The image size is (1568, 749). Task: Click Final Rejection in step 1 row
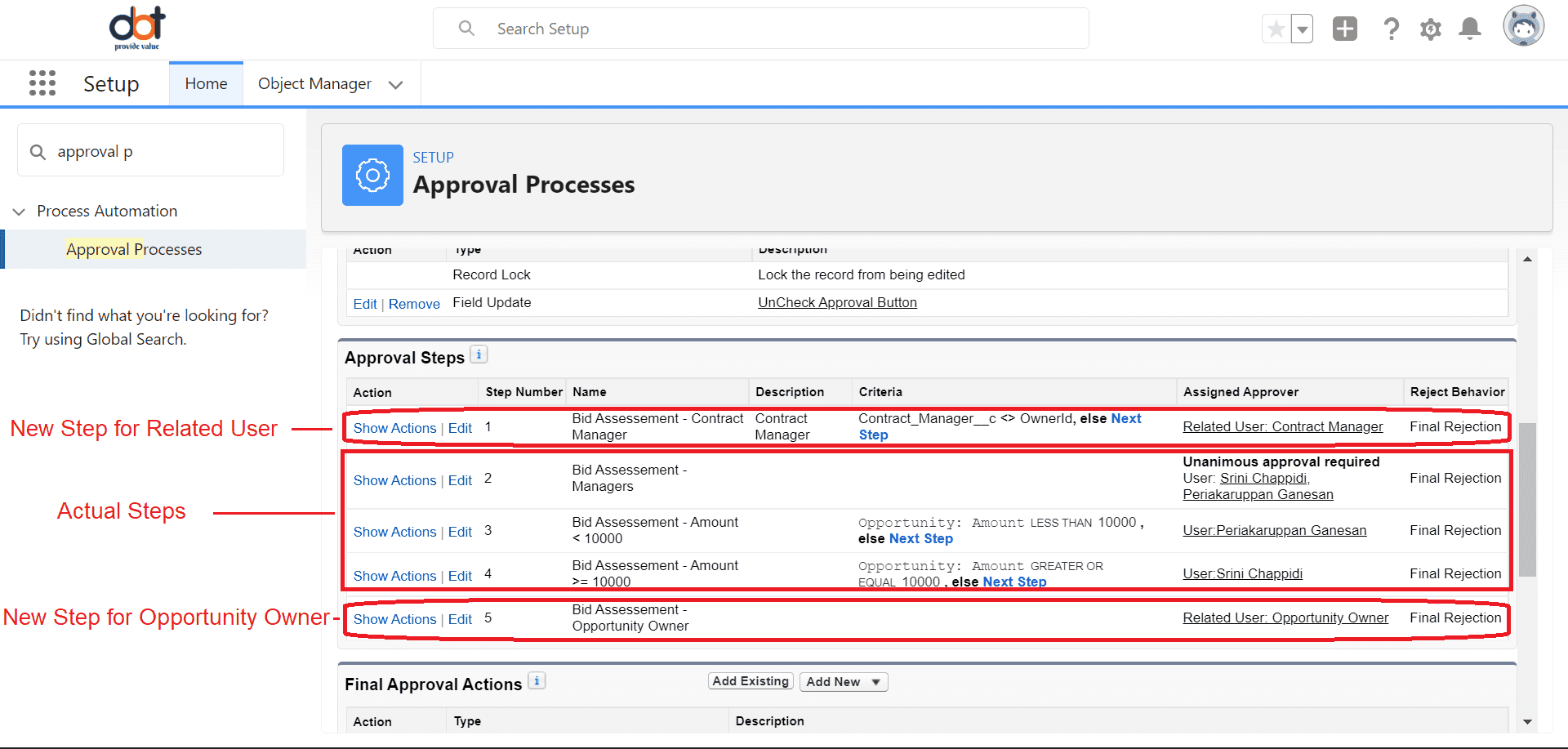[1455, 426]
